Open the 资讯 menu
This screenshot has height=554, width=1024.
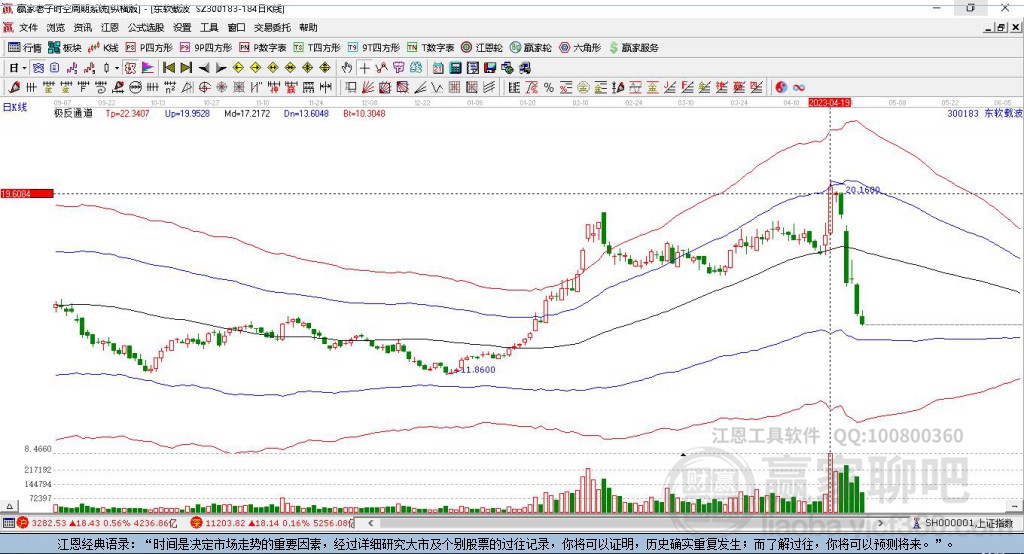click(83, 27)
